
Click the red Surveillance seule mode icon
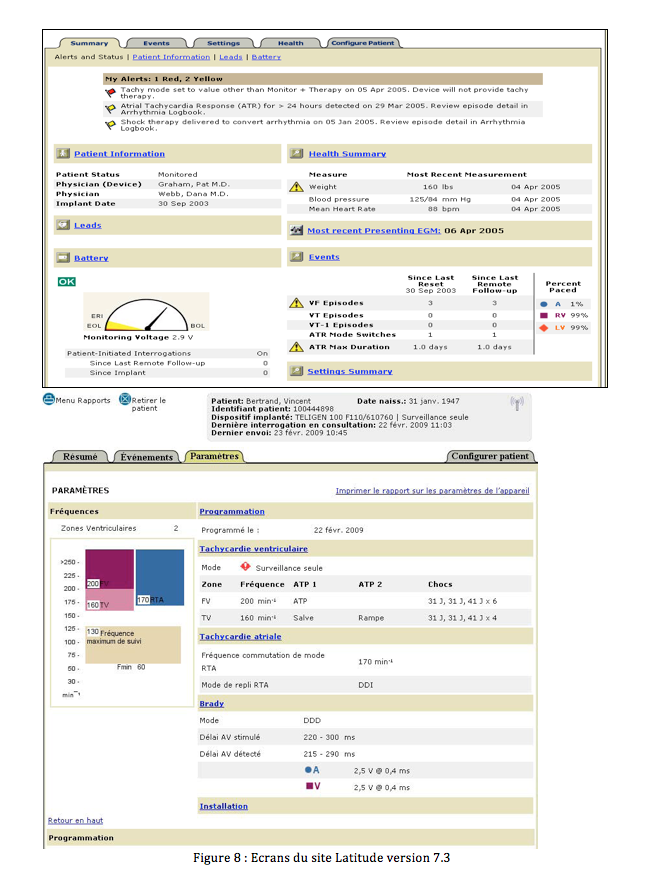point(245,567)
